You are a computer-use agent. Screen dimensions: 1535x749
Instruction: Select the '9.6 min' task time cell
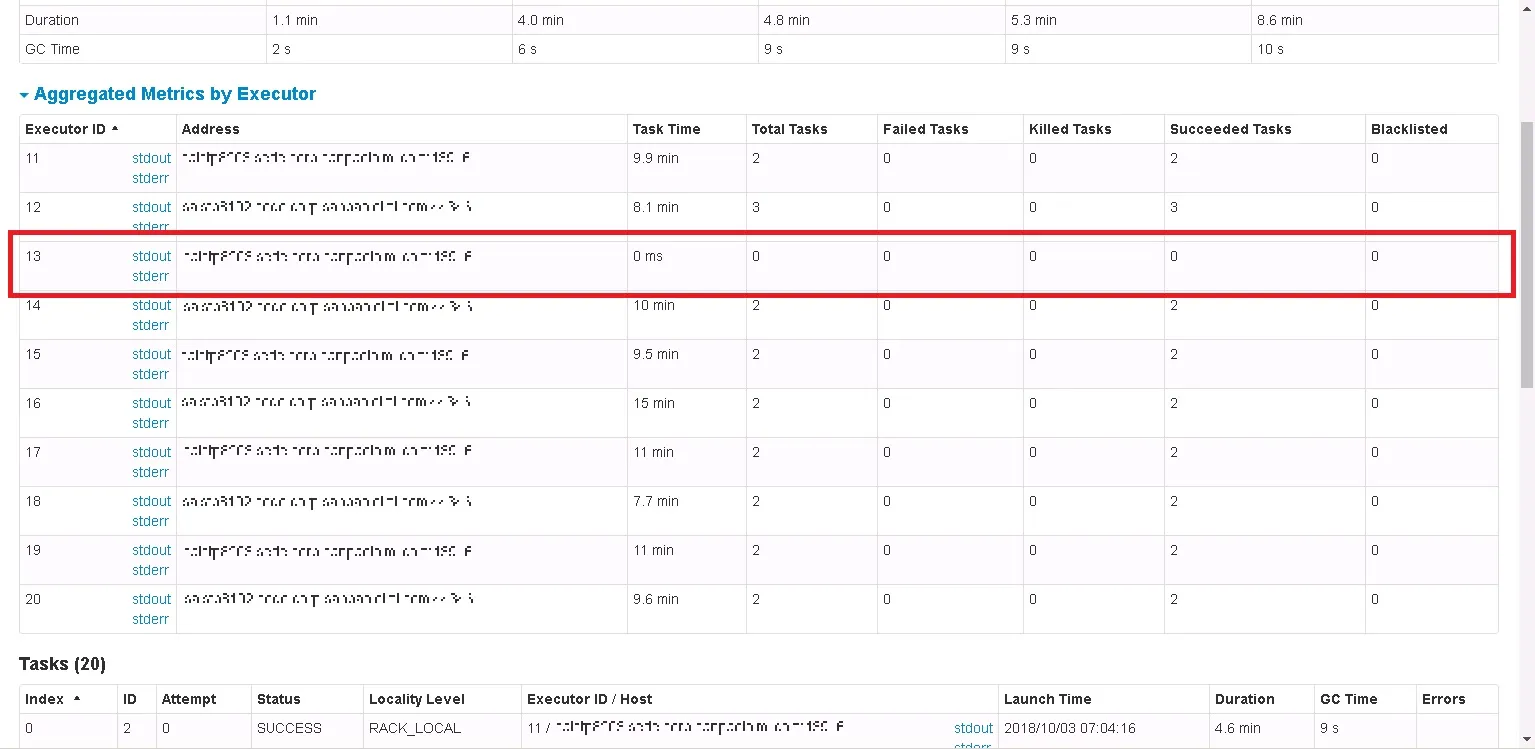point(656,599)
